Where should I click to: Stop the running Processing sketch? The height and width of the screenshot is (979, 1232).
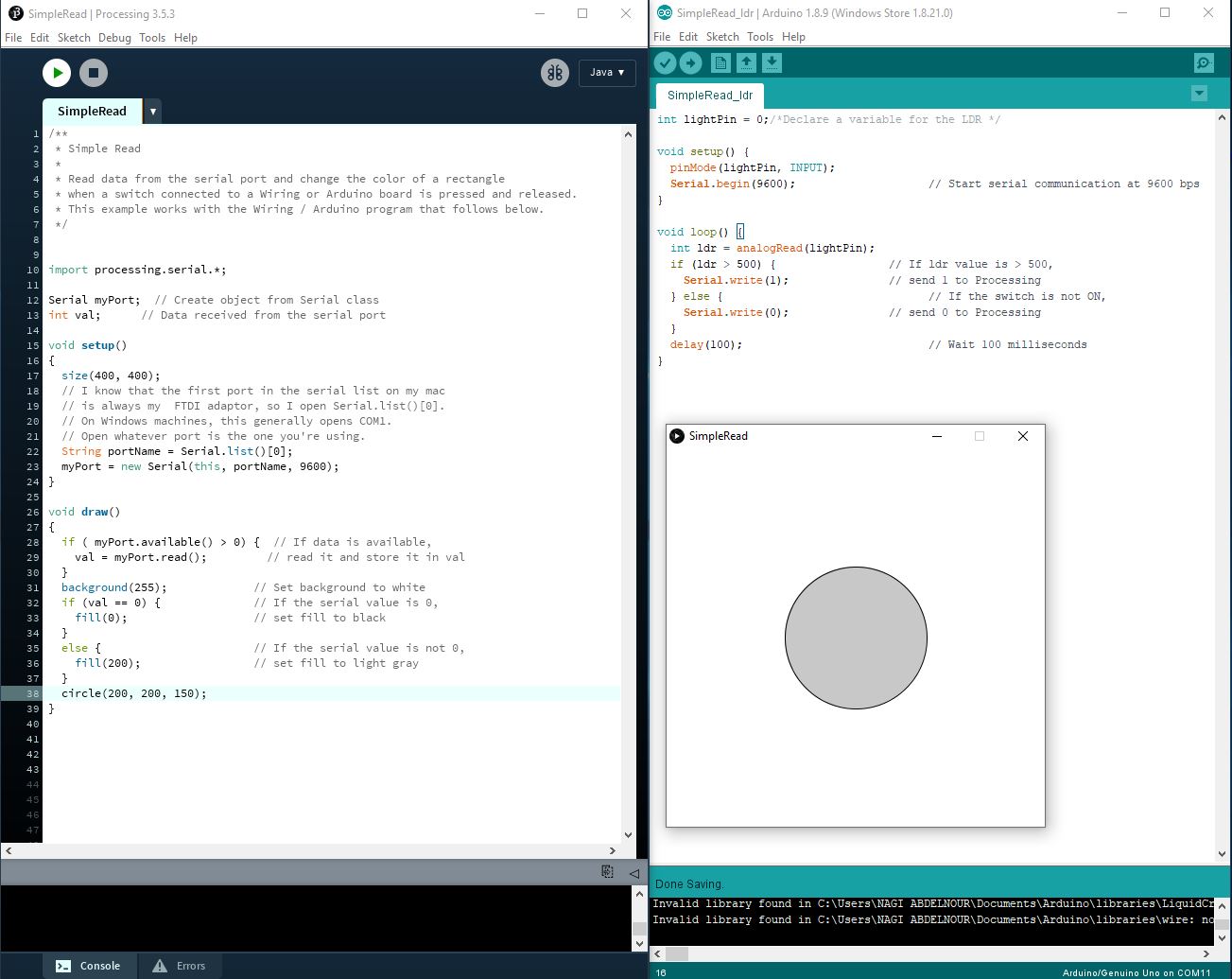[93, 72]
